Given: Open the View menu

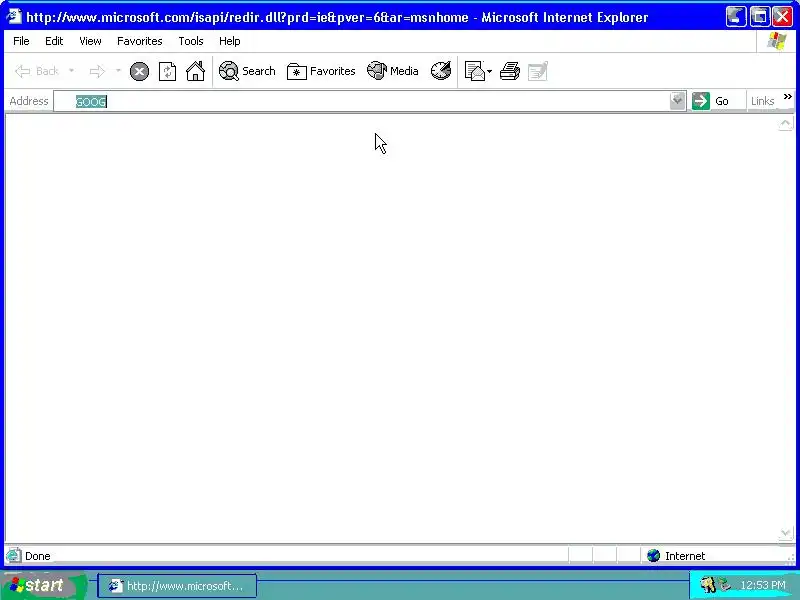Looking at the screenshot, I should [90, 41].
